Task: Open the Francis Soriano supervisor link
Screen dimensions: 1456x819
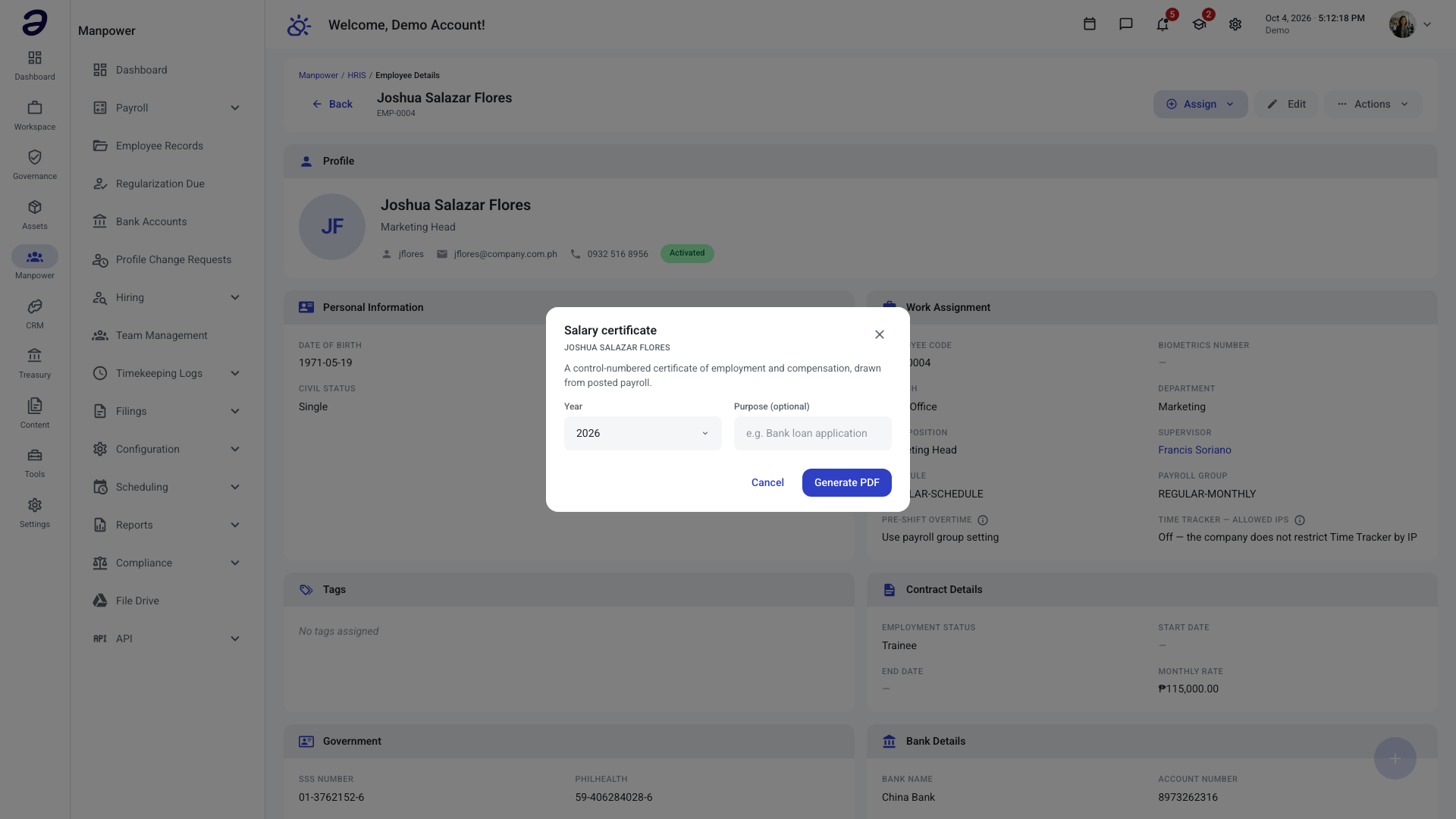Action: [1194, 450]
